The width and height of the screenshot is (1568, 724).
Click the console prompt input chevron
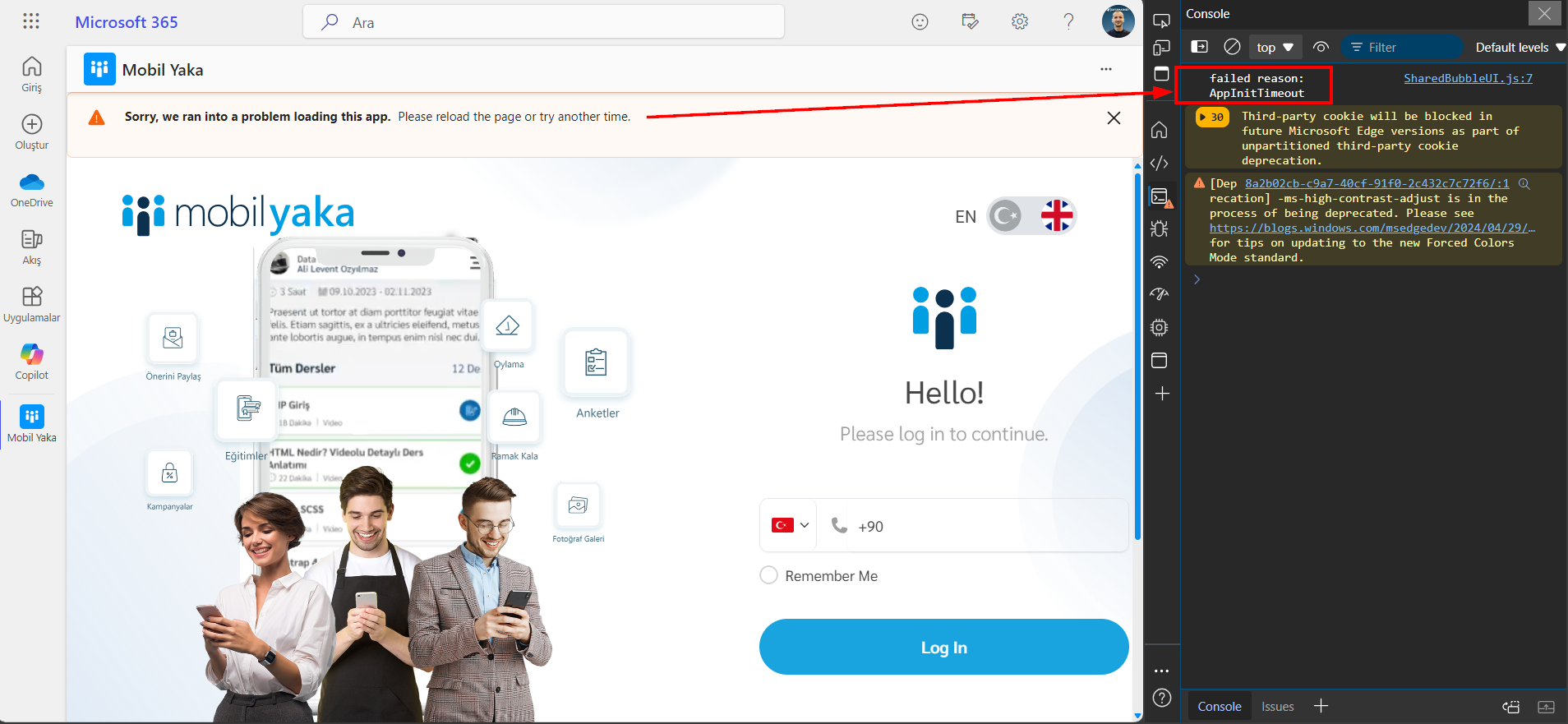click(x=1197, y=279)
